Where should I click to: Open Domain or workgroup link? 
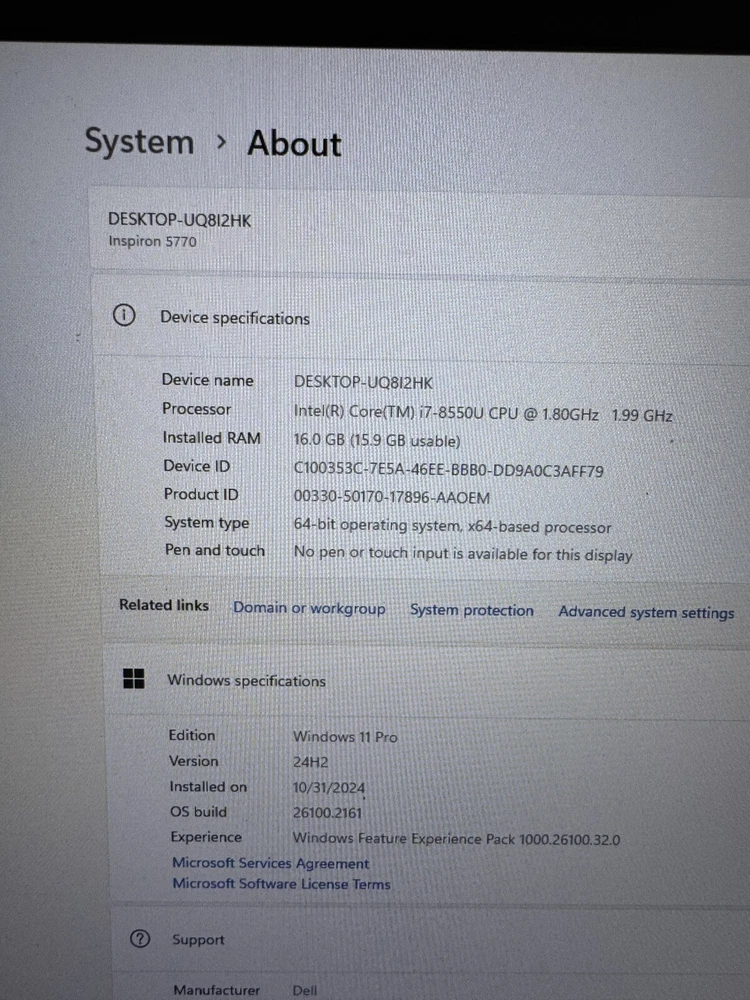[x=309, y=608]
